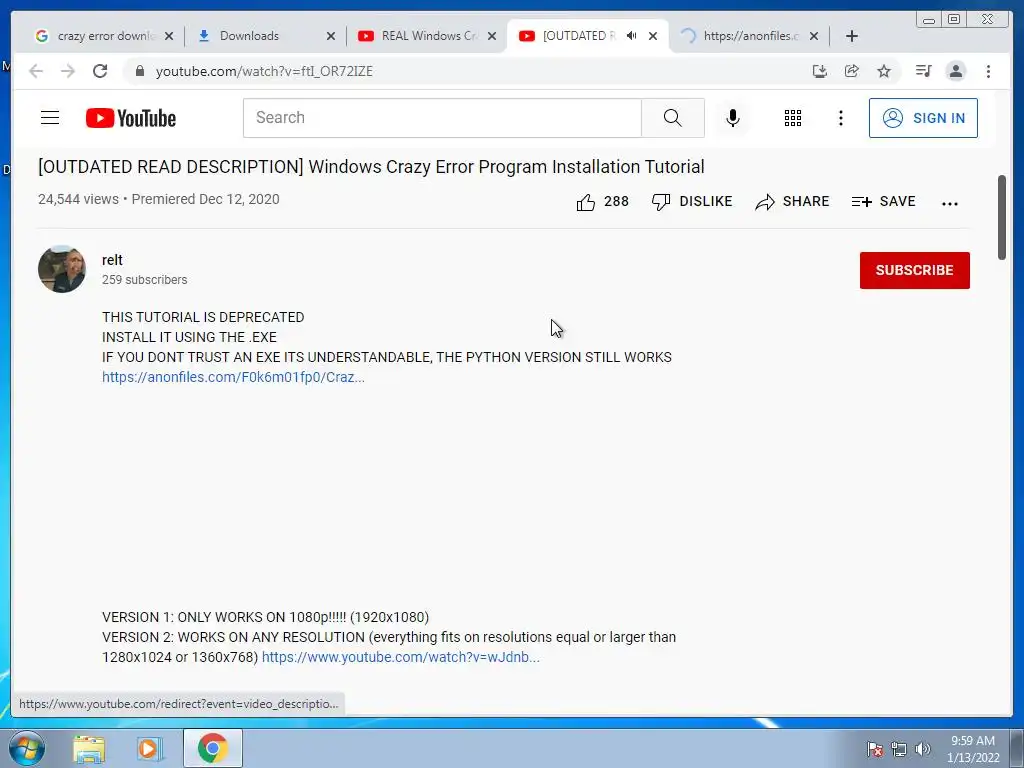Share this page from address bar icon
This screenshot has height=768, width=1024.
[852, 71]
